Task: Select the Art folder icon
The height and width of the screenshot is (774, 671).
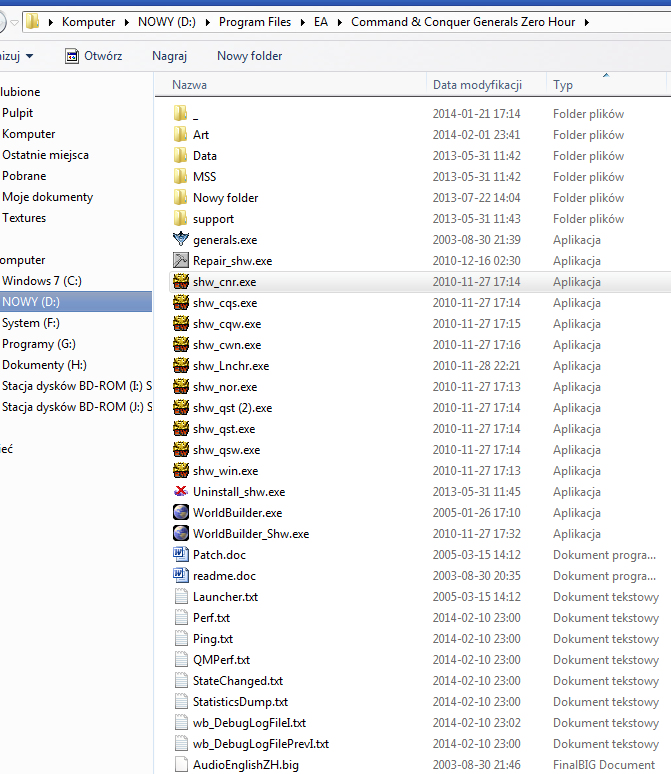Action: 180,134
